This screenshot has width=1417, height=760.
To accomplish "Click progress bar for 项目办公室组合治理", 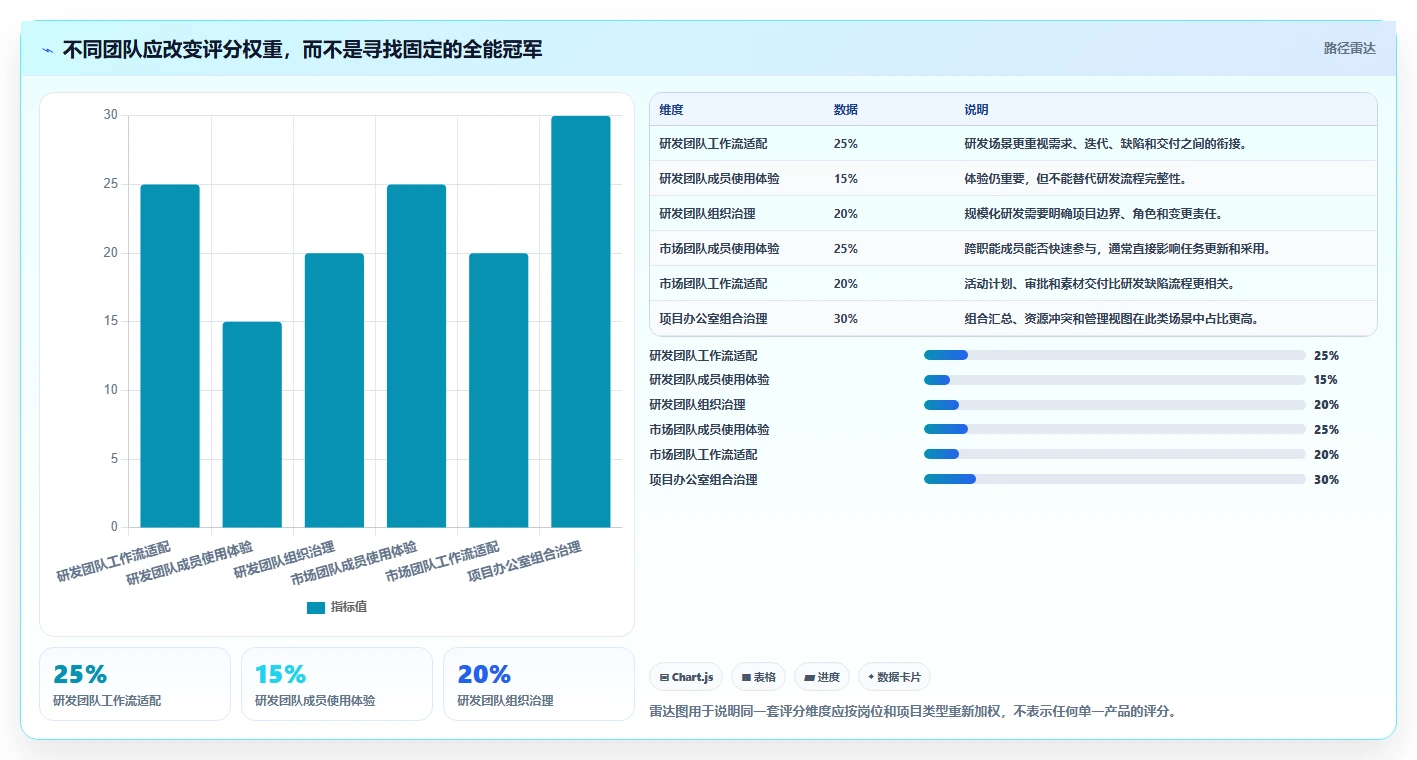I will (x=1115, y=479).
